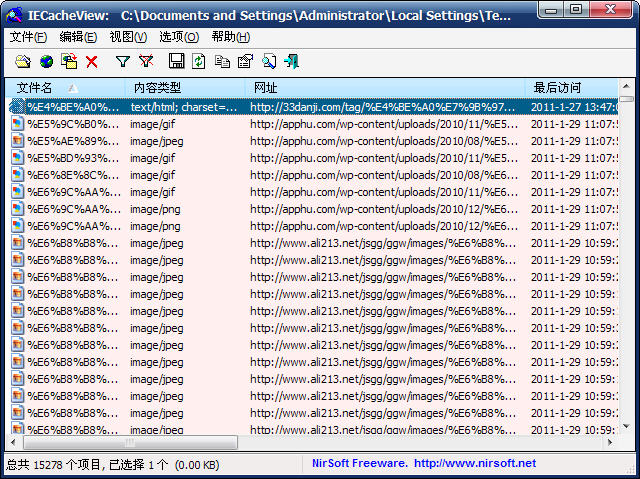Click the copy selected cache files icon
This screenshot has width=640, height=479.
69,61
